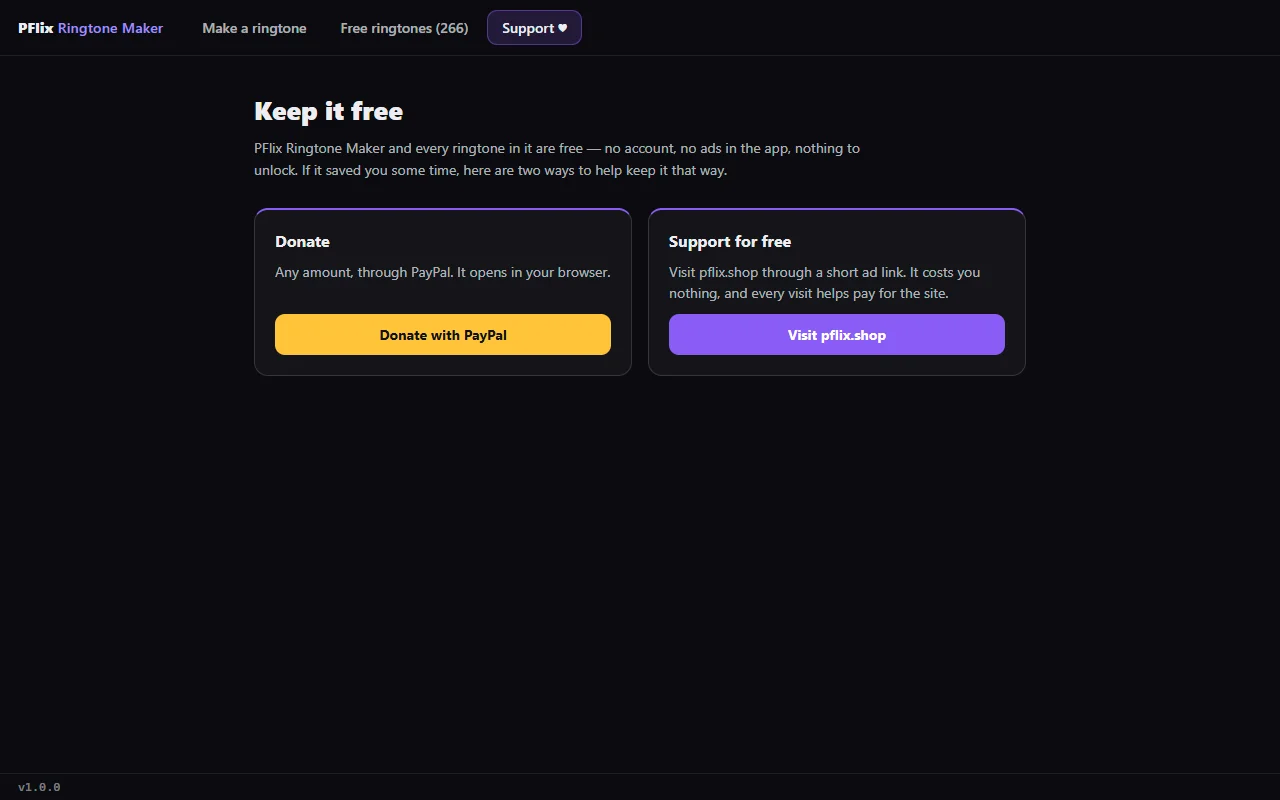
Task: Click the short ad link description text
Action: click(x=825, y=283)
